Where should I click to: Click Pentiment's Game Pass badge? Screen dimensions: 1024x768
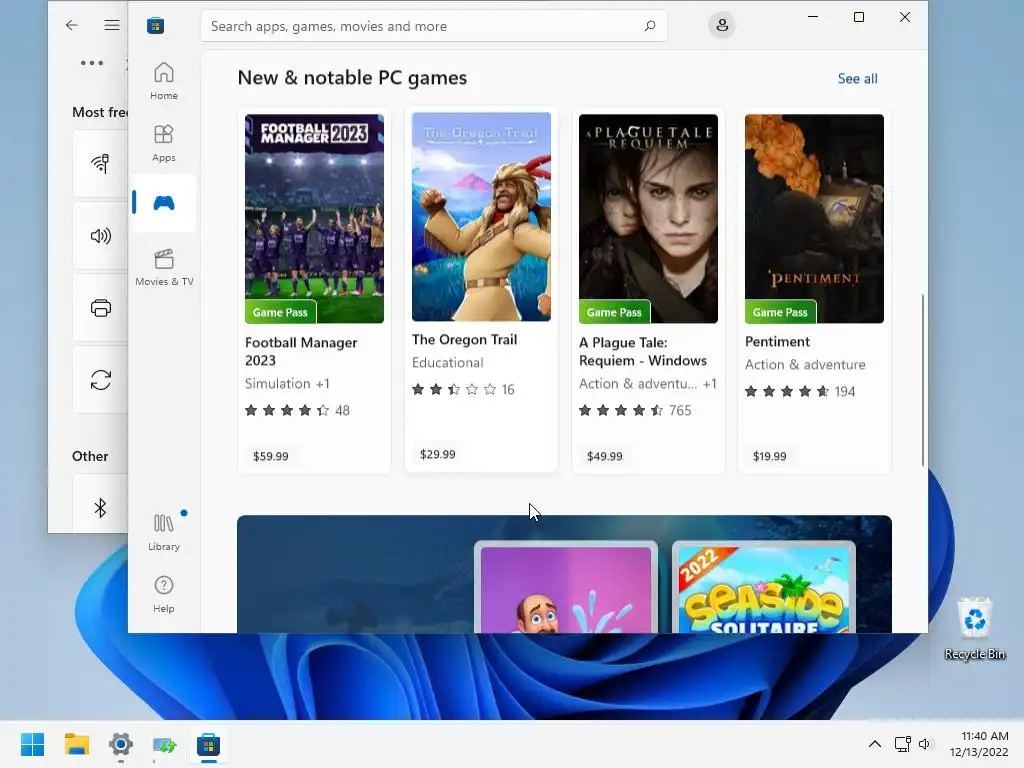pos(780,312)
